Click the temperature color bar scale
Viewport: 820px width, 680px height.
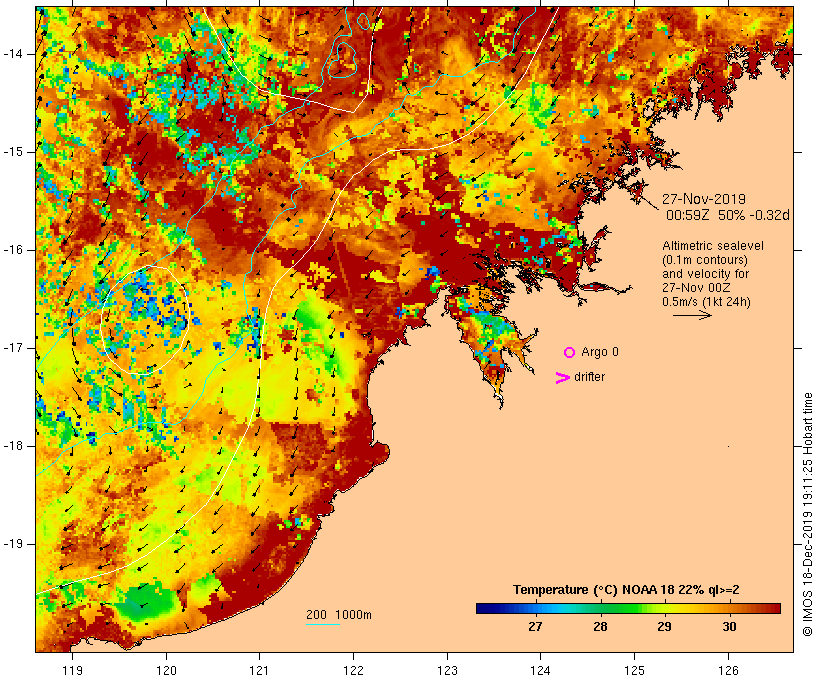pos(628,608)
